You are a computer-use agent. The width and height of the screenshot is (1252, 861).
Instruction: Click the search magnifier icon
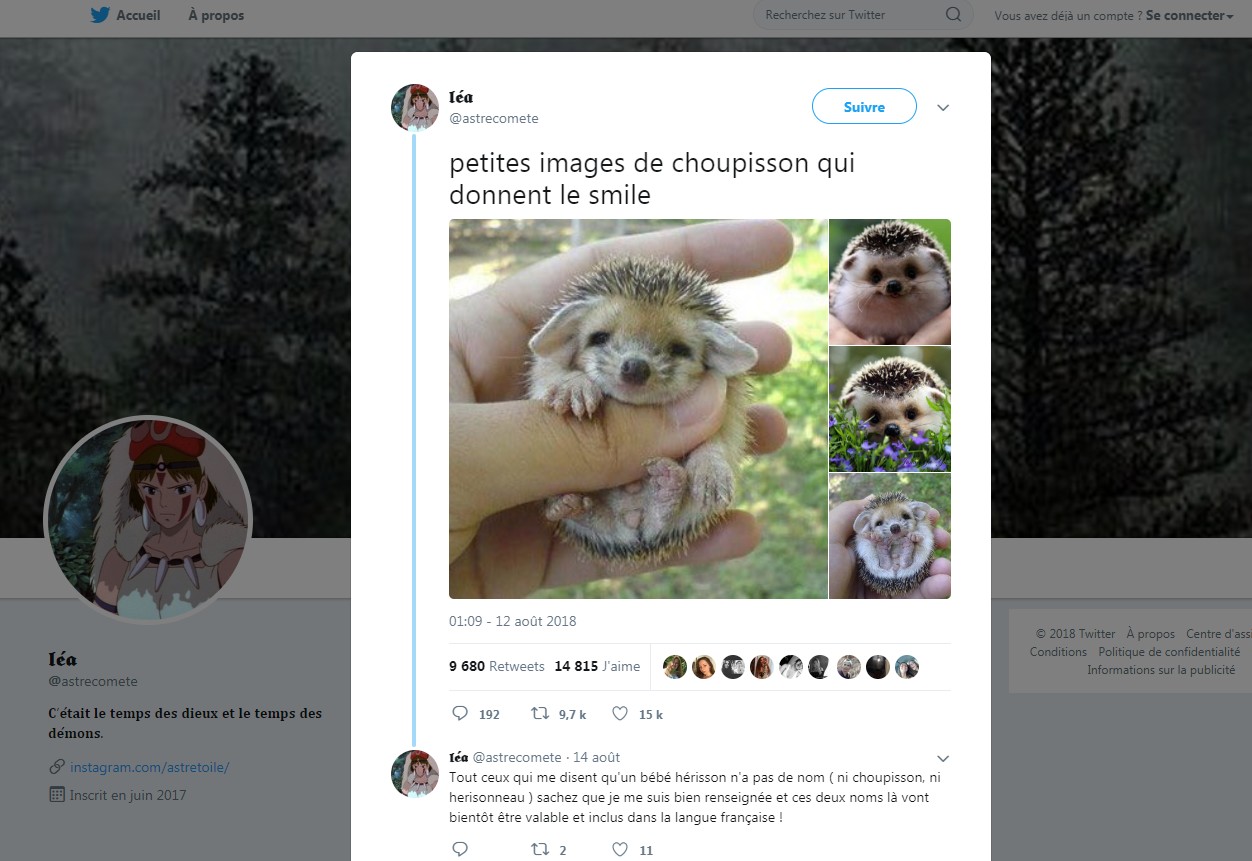pos(953,15)
